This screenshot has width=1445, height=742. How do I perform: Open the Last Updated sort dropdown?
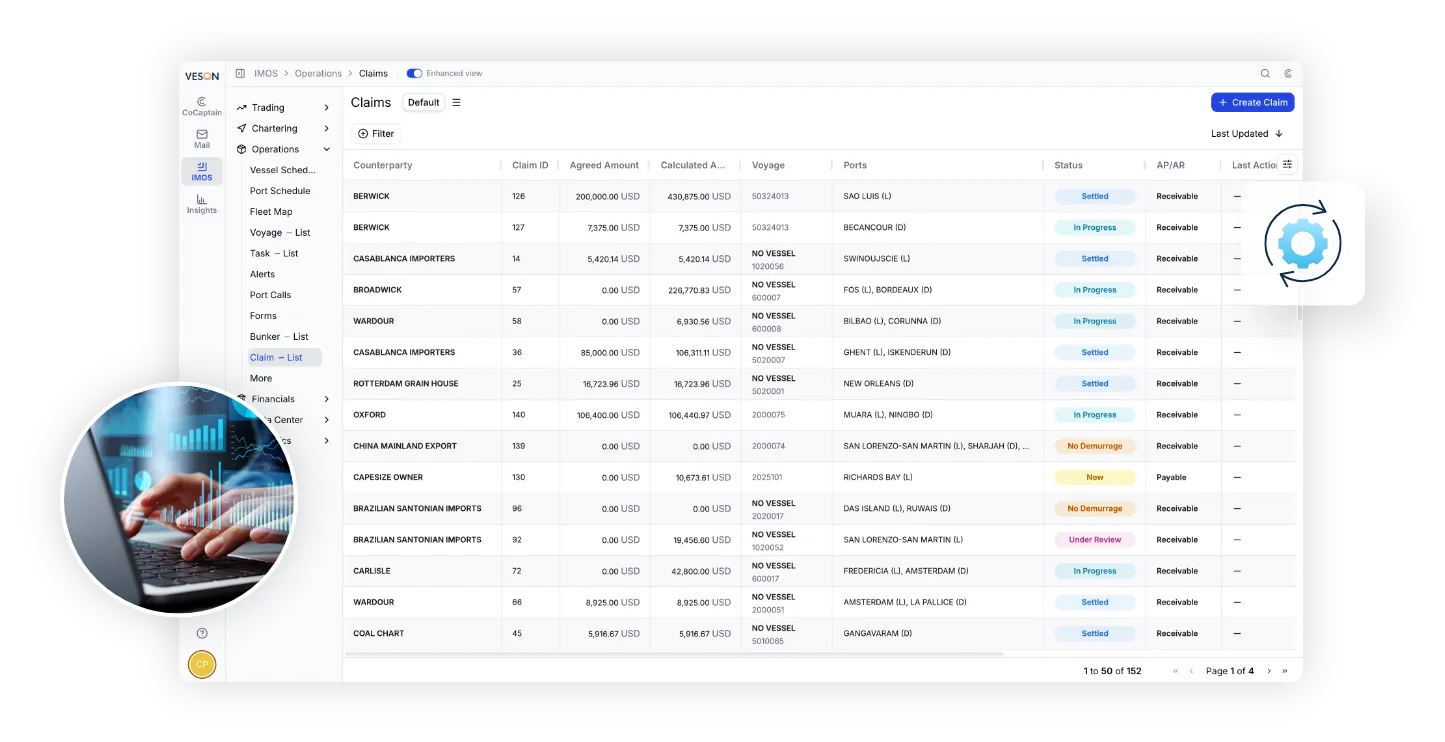click(1247, 134)
